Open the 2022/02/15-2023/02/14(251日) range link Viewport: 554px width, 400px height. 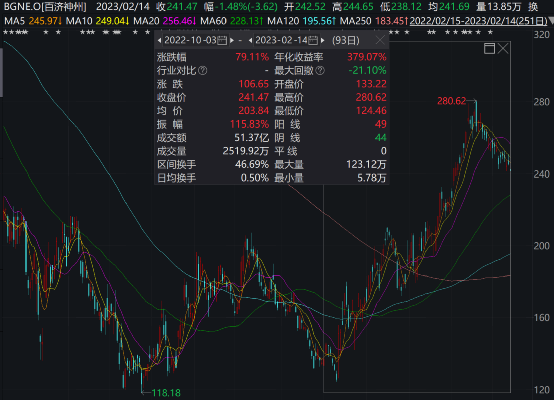[478, 21]
